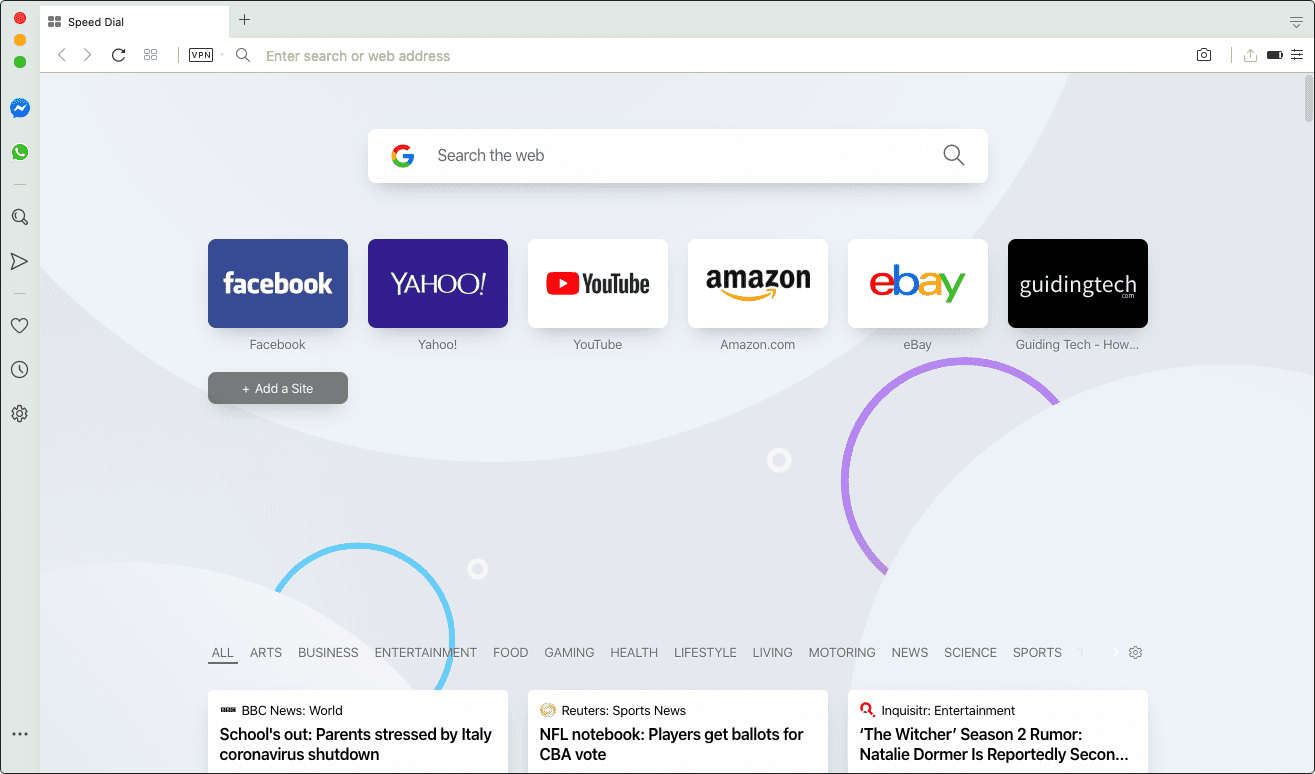Open WhatsApp in the sidebar
The image size is (1315, 774).
click(20, 153)
